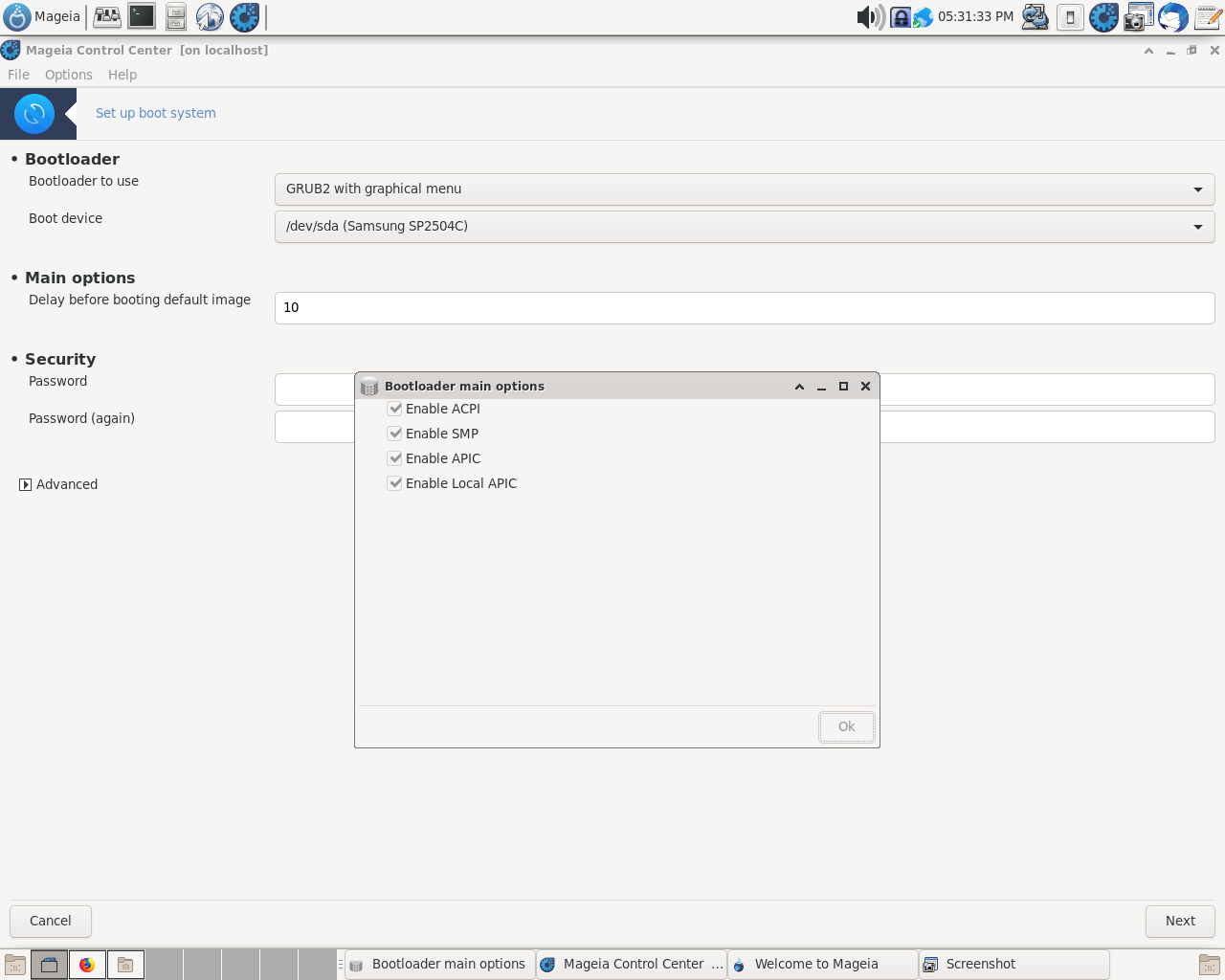Open Mageia Control Center launcher in left panel
The height and width of the screenshot is (980, 1225).
tap(244, 16)
